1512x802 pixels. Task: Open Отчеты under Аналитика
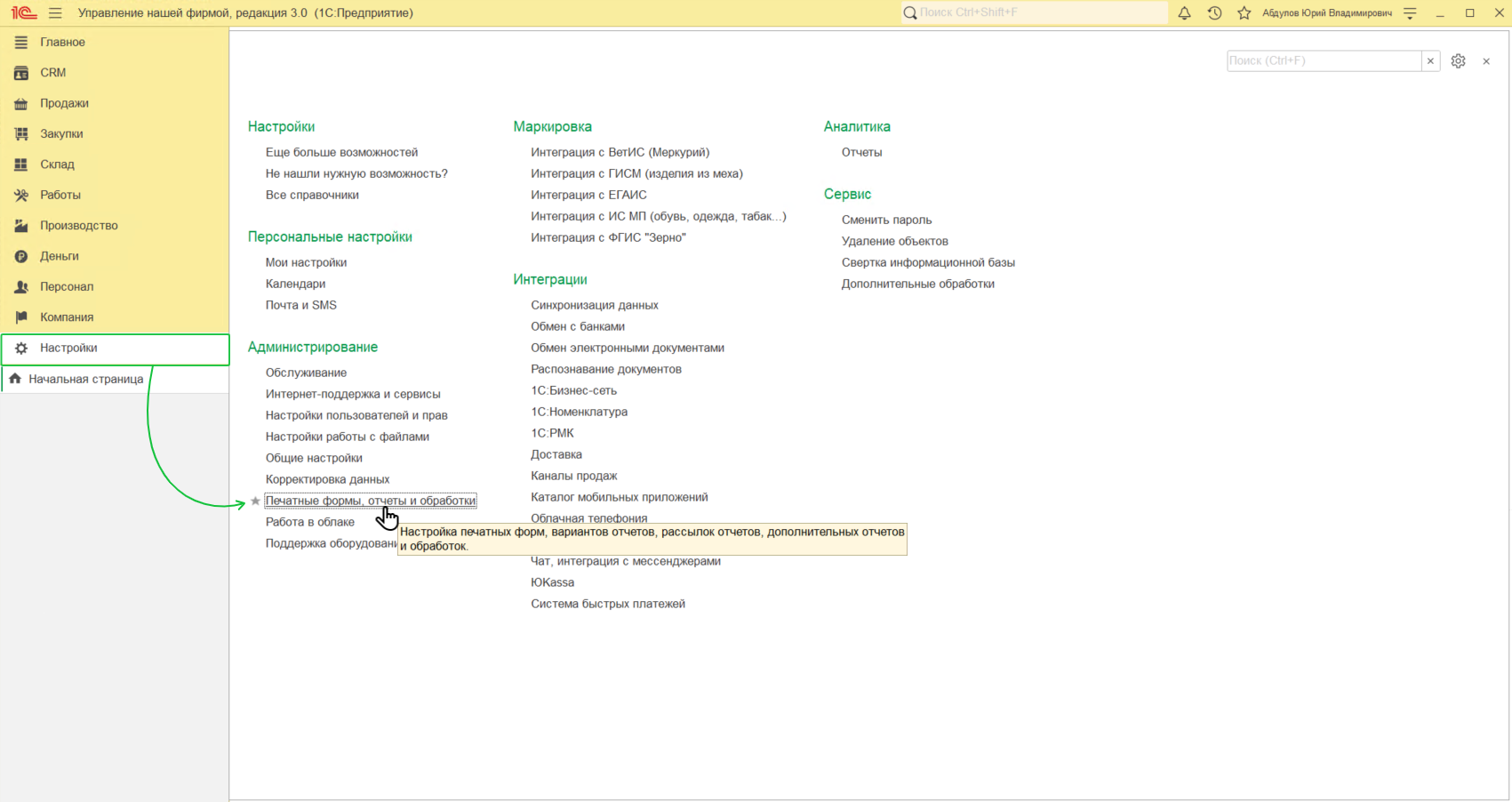[861, 152]
